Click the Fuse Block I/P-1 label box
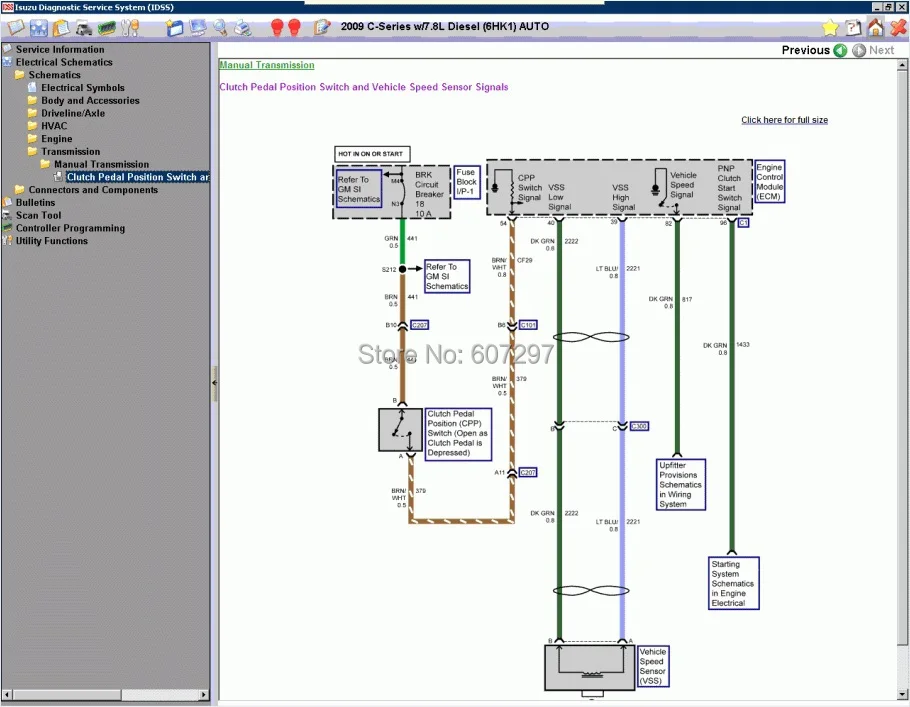The height and width of the screenshot is (707, 910). coord(466,182)
